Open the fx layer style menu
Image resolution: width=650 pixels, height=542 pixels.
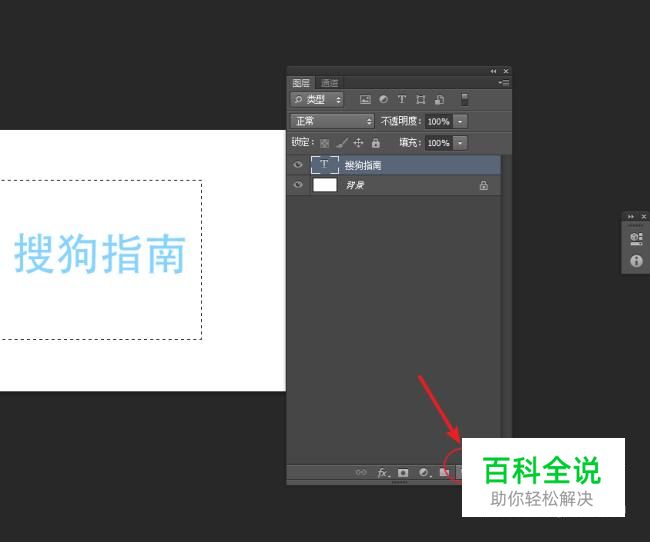click(383, 473)
